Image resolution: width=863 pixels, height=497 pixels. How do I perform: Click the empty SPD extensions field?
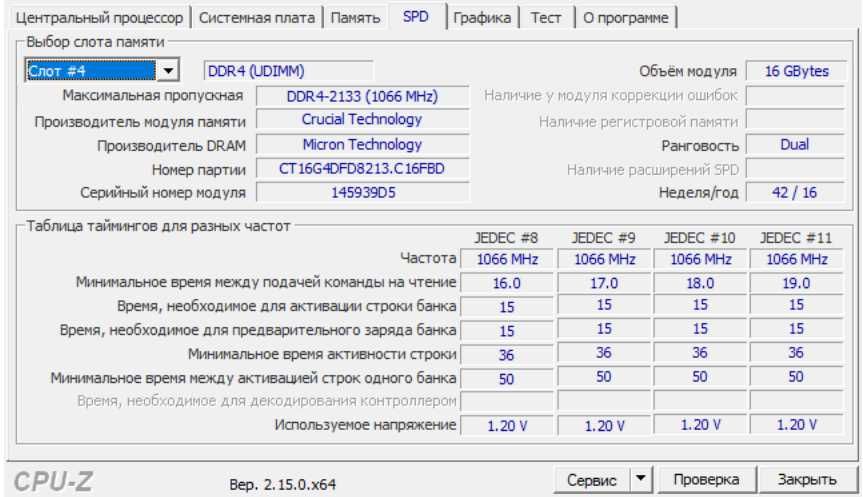795,169
